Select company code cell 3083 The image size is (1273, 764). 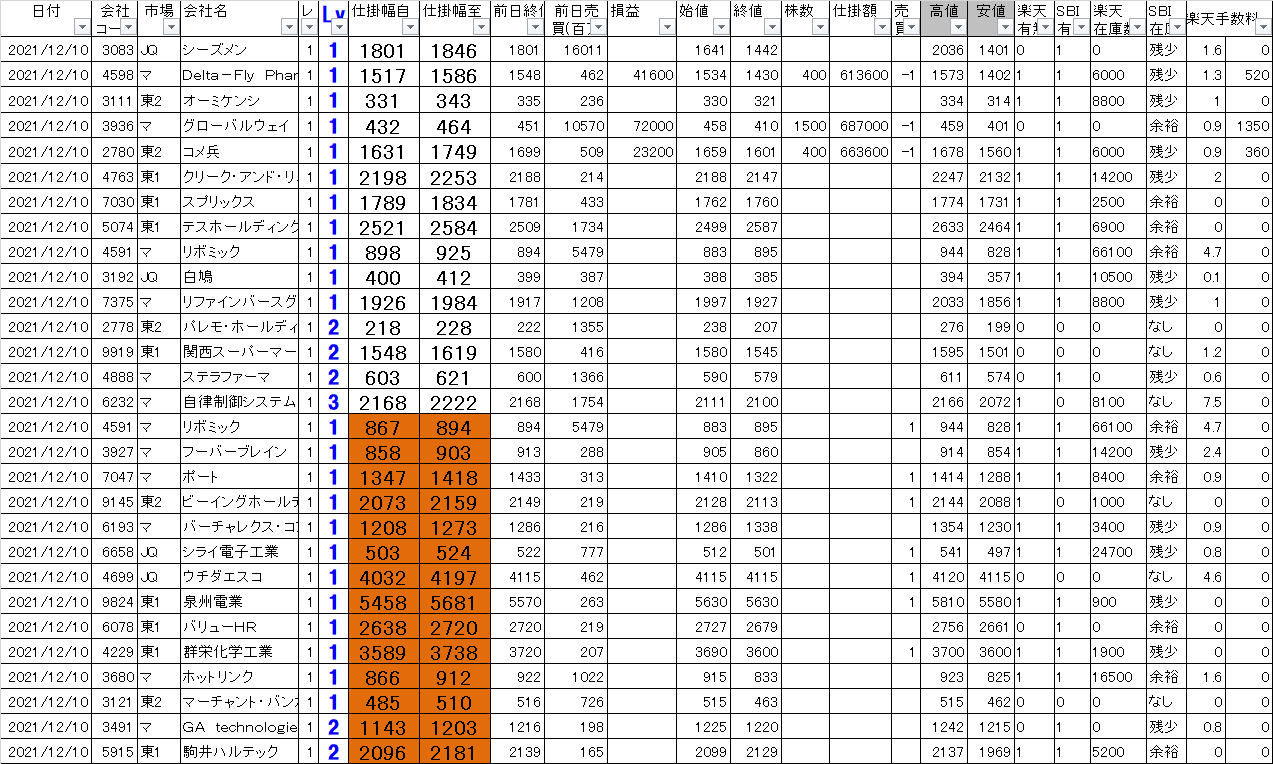114,50
